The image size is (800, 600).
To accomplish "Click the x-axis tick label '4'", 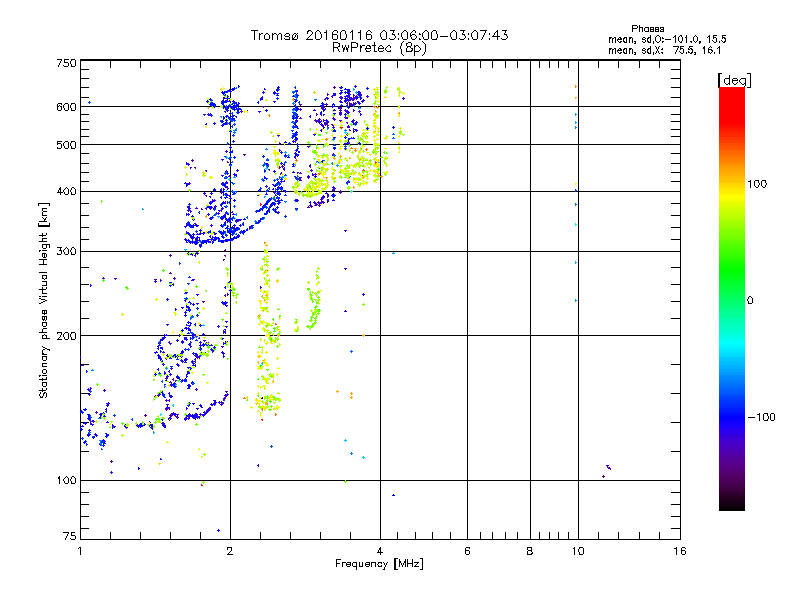I will click(x=380, y=551).
